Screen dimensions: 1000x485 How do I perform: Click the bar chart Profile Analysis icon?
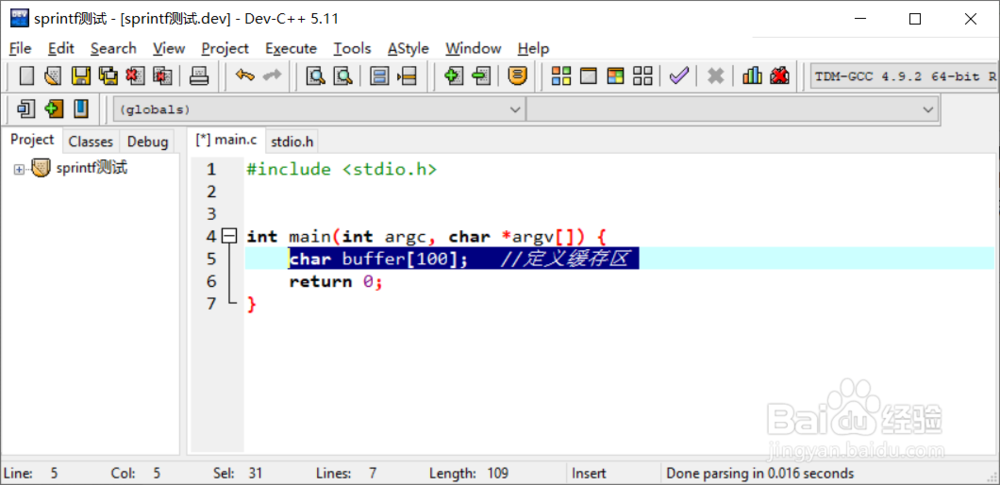pos(752,77)
